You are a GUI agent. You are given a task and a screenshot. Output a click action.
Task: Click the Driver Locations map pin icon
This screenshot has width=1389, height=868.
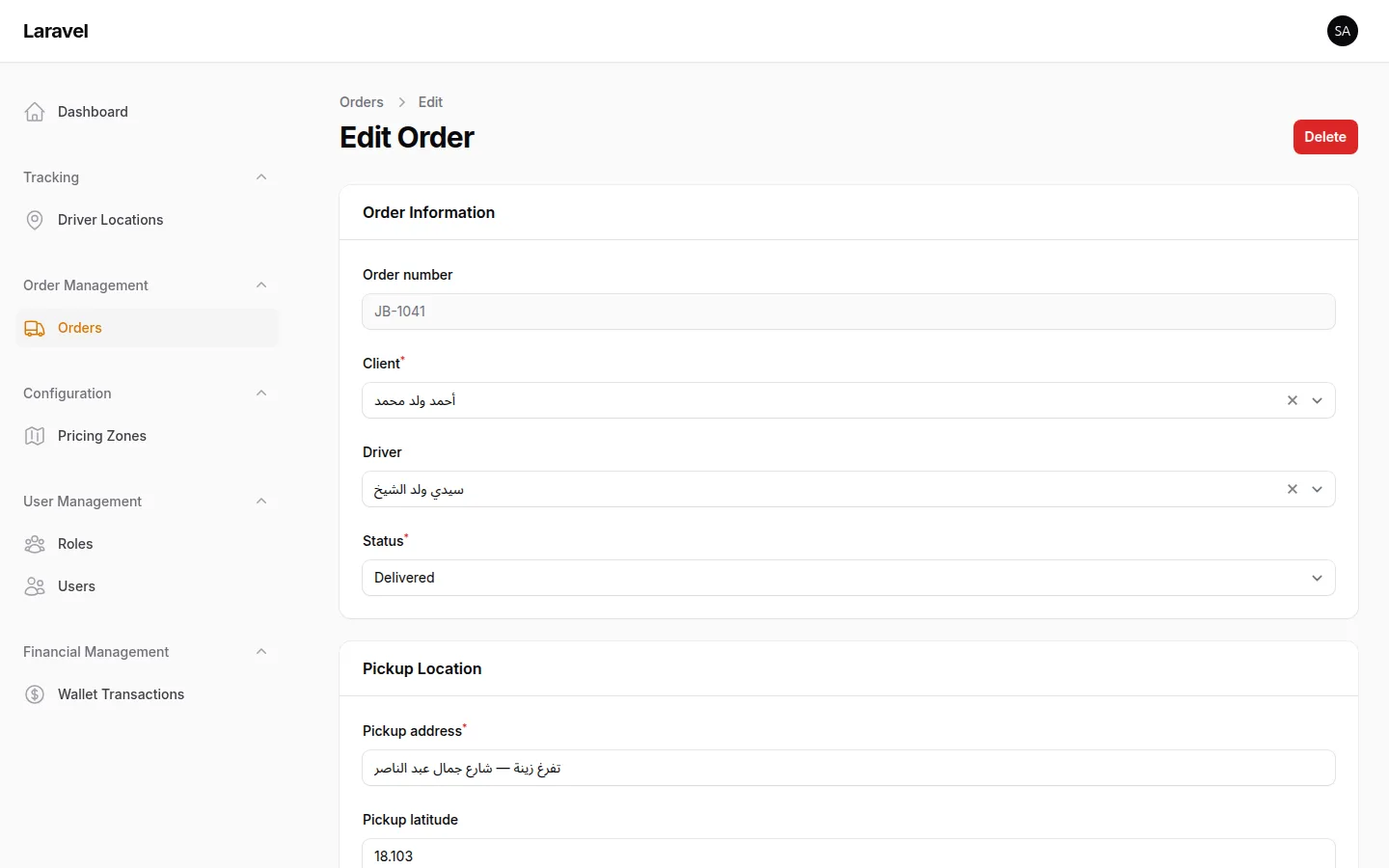click(x=35, y=220)
